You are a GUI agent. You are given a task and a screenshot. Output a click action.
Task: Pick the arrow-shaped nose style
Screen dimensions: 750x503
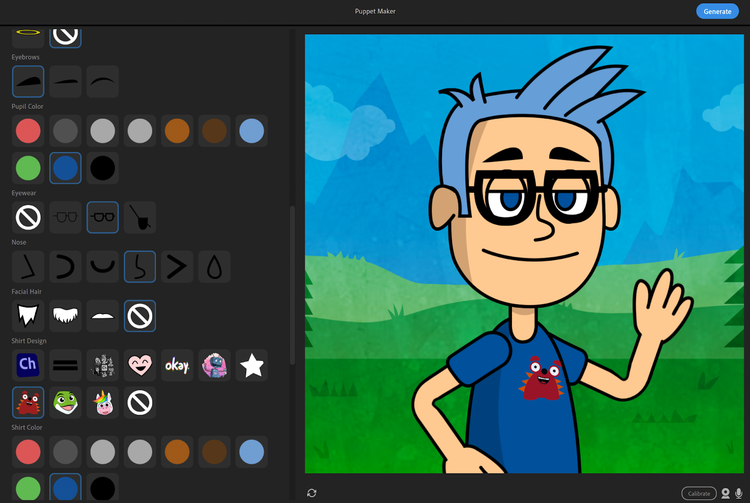tap(177, 266)
